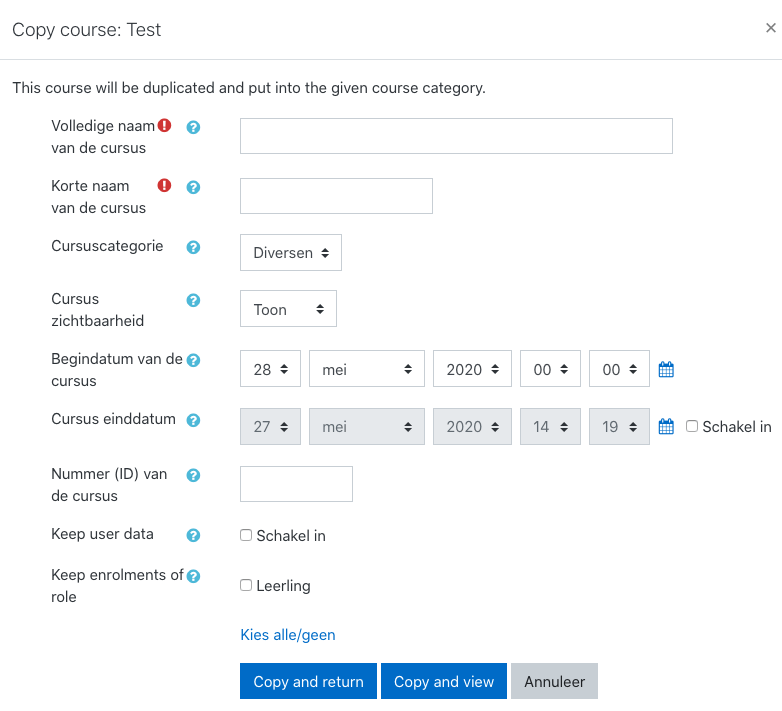Open help for Keep enrolments of role
The image size is (782, 711).
[x=193, y=576]
